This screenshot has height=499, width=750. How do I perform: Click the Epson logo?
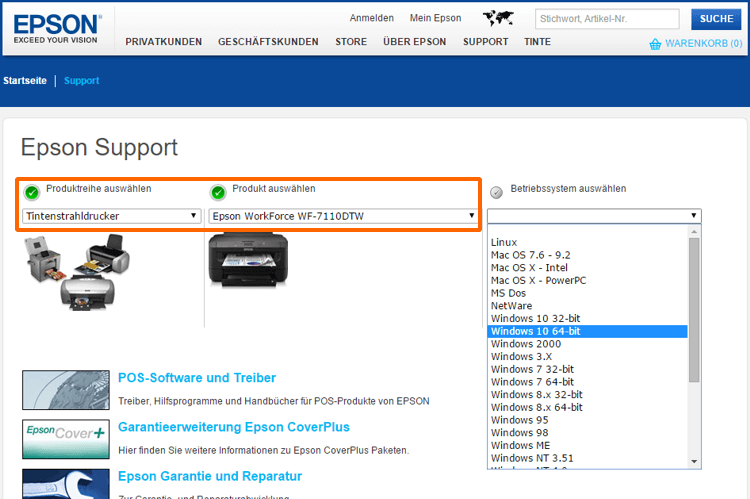pyautogui.click(x=57, y=29)
